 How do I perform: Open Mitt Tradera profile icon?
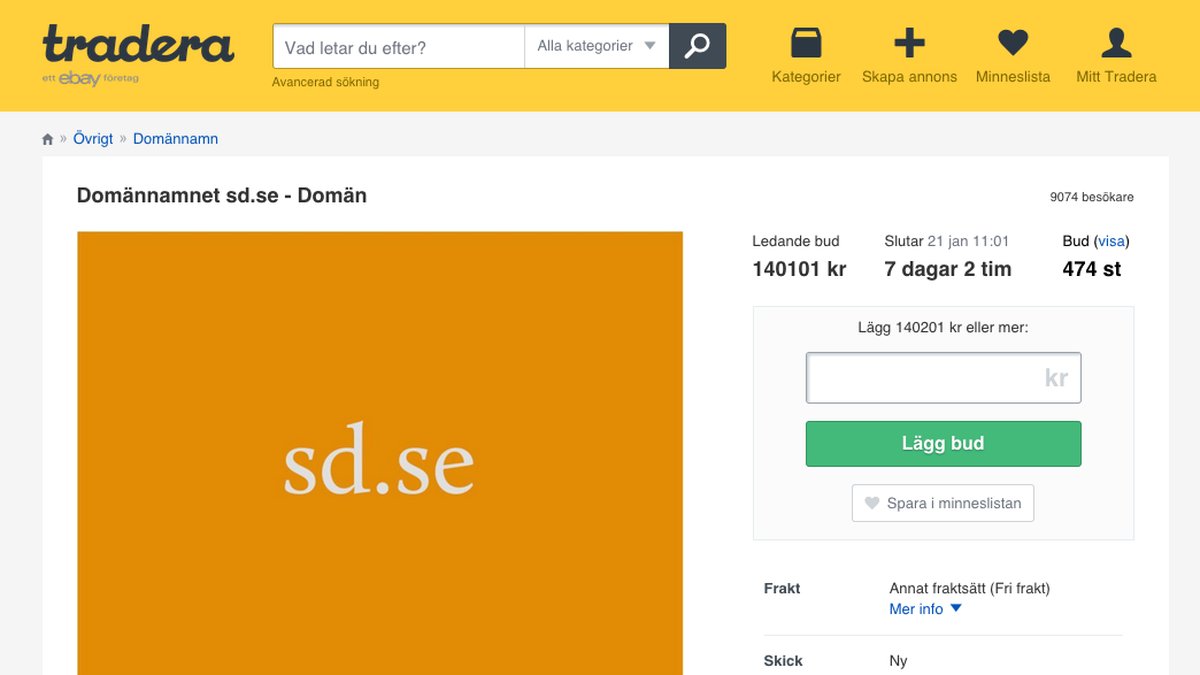click(1116, 42)
